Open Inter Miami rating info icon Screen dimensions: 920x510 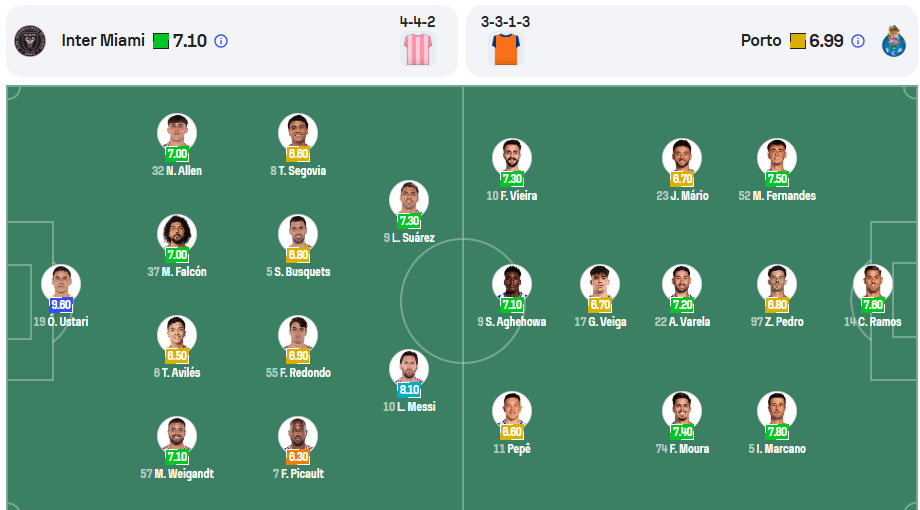point(221,41)
